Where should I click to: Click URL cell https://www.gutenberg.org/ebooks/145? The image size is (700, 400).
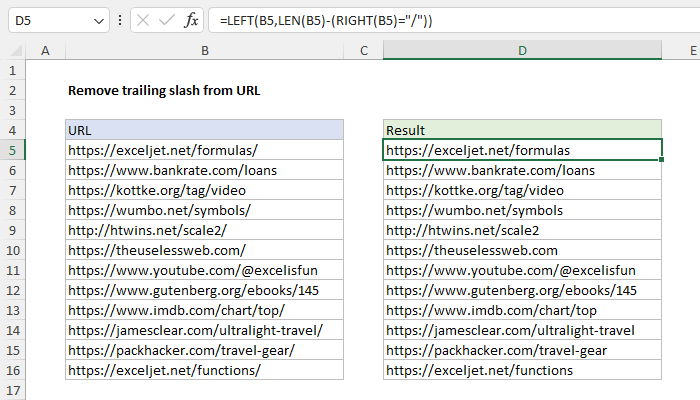click(204, 290)
